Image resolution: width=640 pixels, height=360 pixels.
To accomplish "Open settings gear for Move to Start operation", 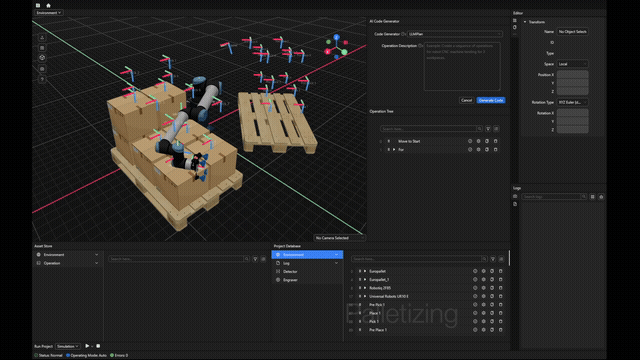I will (x=478, y=141).
